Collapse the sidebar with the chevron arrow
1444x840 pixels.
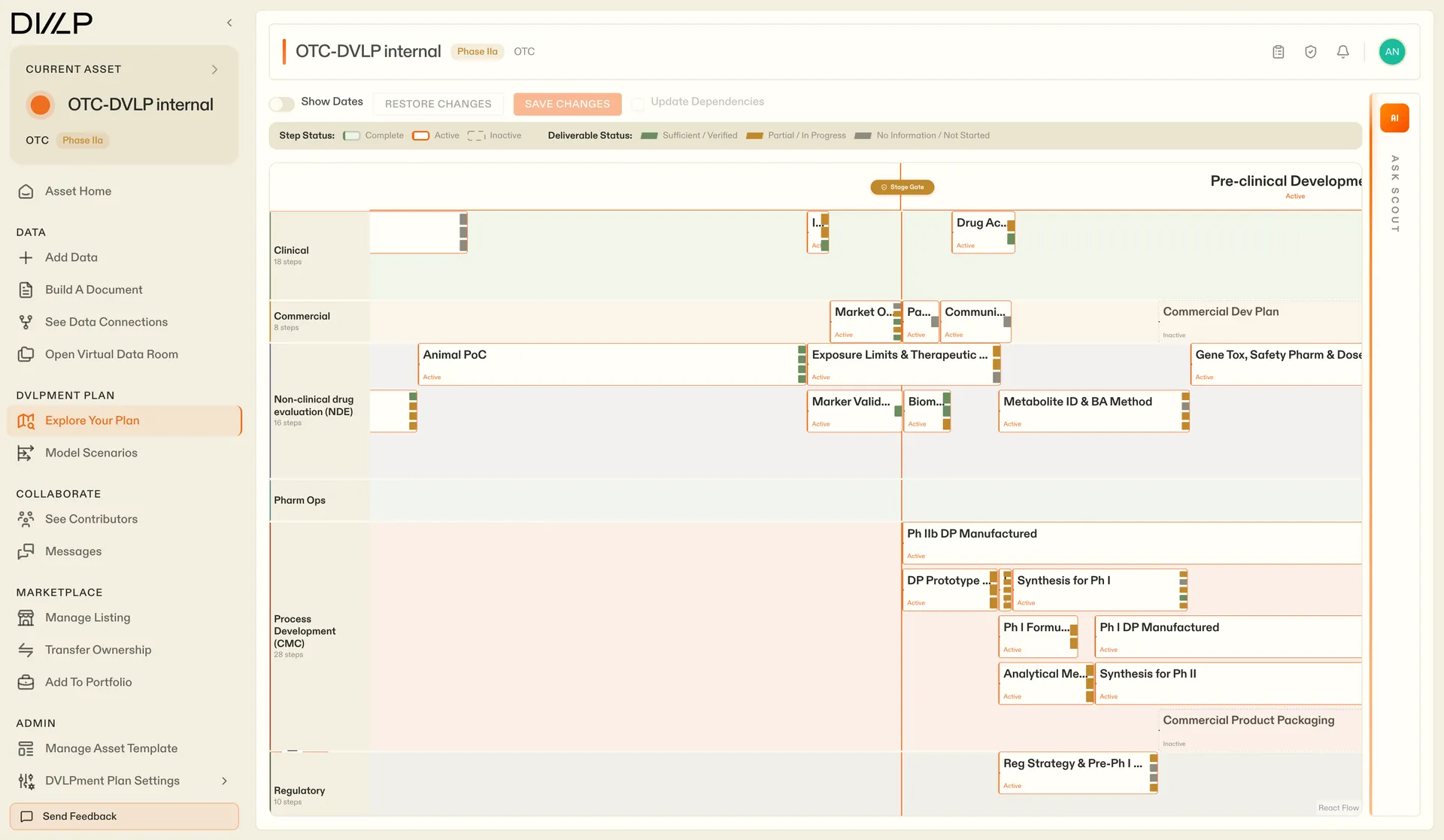229,23
